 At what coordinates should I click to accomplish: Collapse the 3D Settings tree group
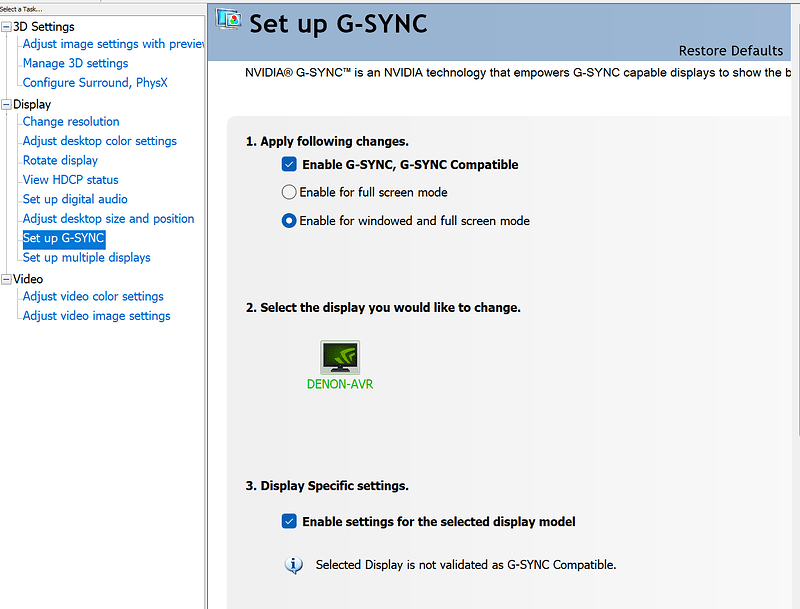(x=6, y=27)
